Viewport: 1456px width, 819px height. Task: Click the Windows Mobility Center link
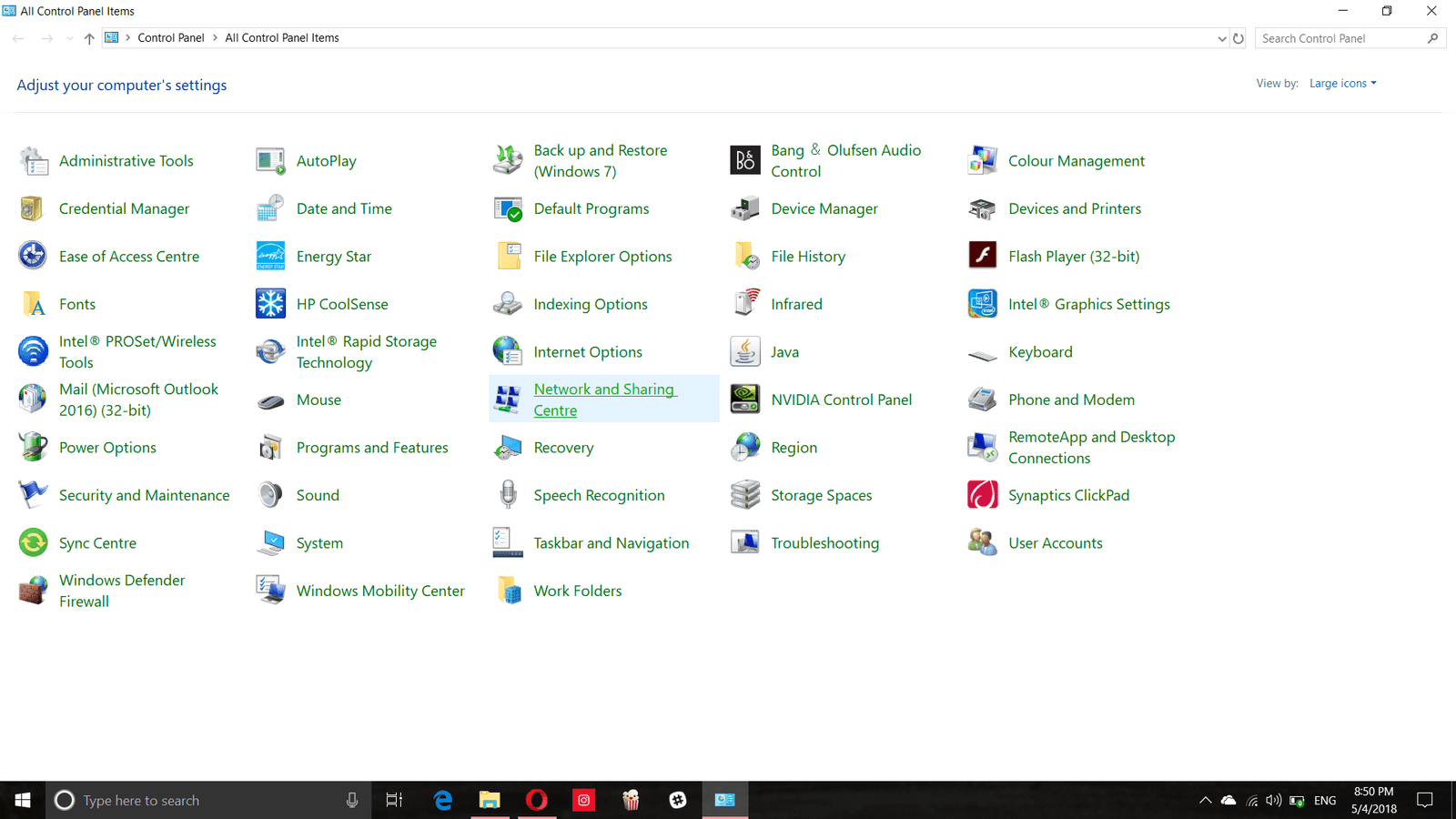click(x=380, y=591)
